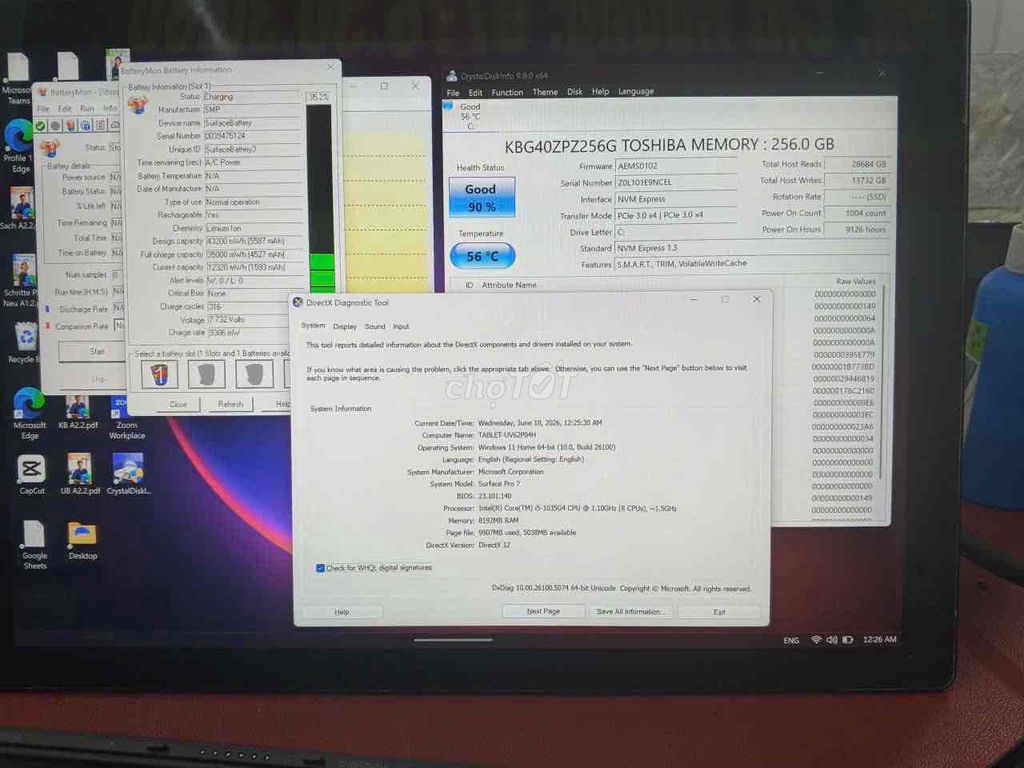
Task: Switch to Display tab in DirectX Diagnostic Tool
Action: (x=345, y=327)
